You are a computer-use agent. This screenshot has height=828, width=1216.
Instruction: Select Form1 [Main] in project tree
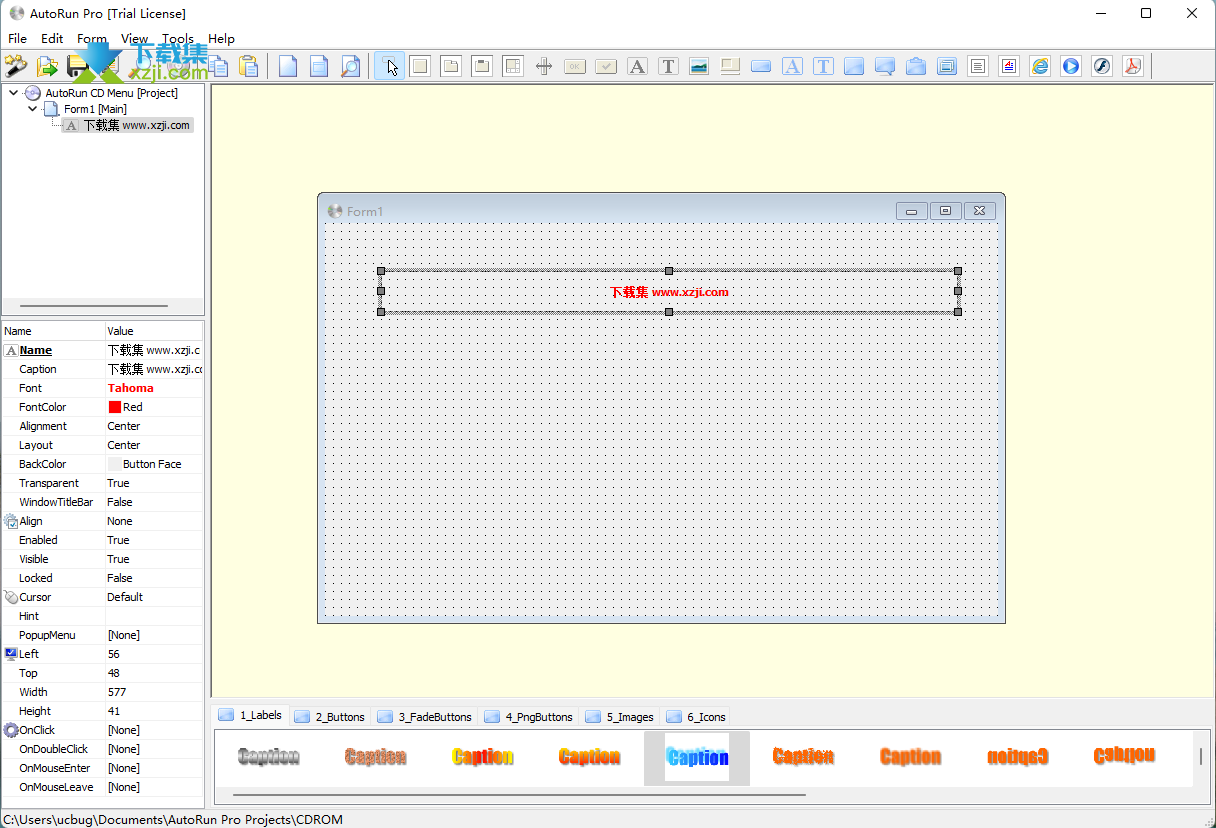95,109
